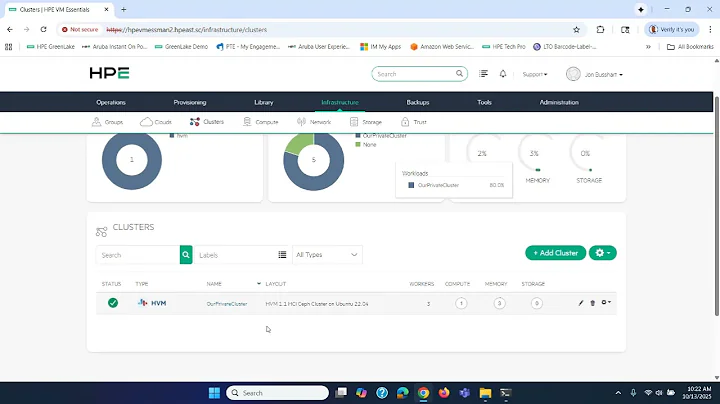Open the Backups menu
This screenshot has width=720, height=404.
point(418,102)
